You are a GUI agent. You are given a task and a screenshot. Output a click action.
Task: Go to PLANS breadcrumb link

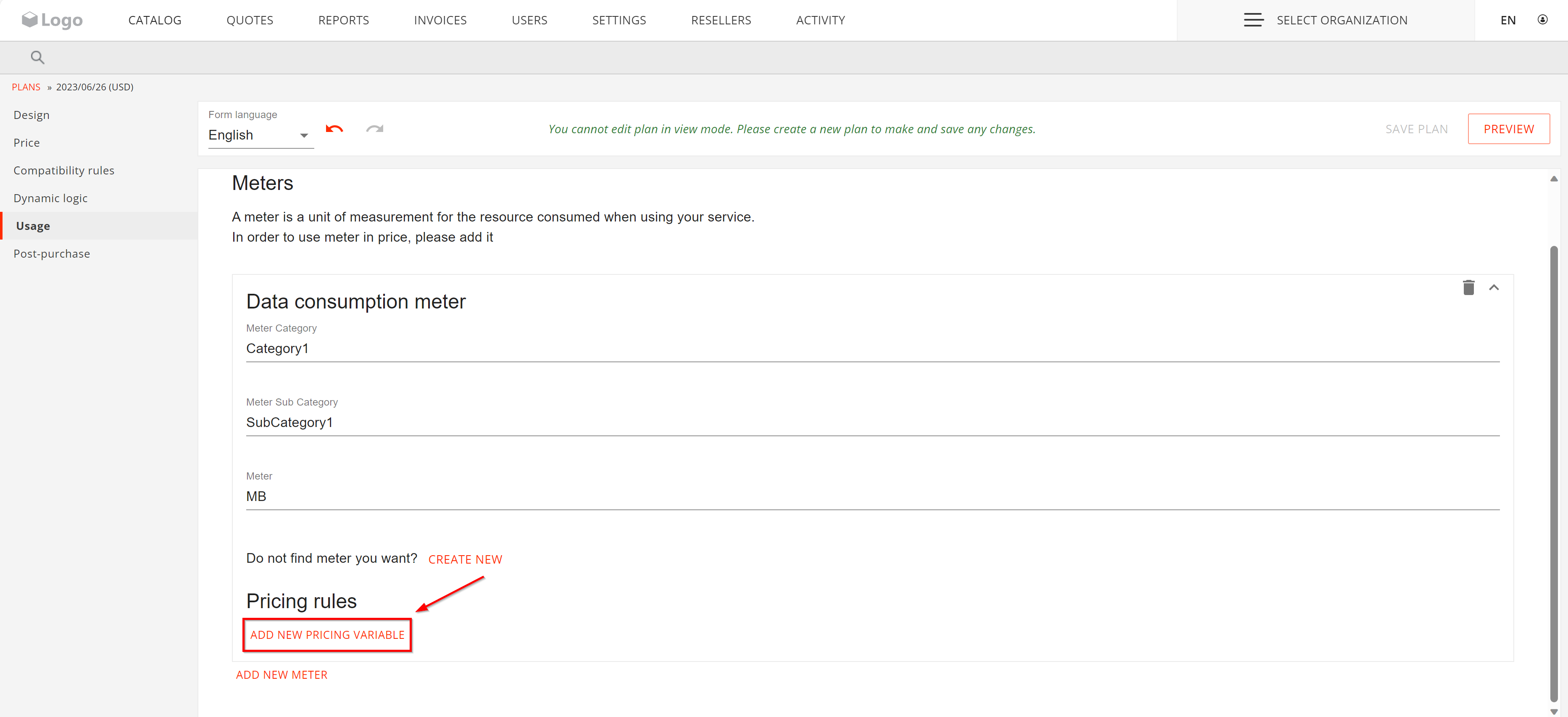click(26, 87)
